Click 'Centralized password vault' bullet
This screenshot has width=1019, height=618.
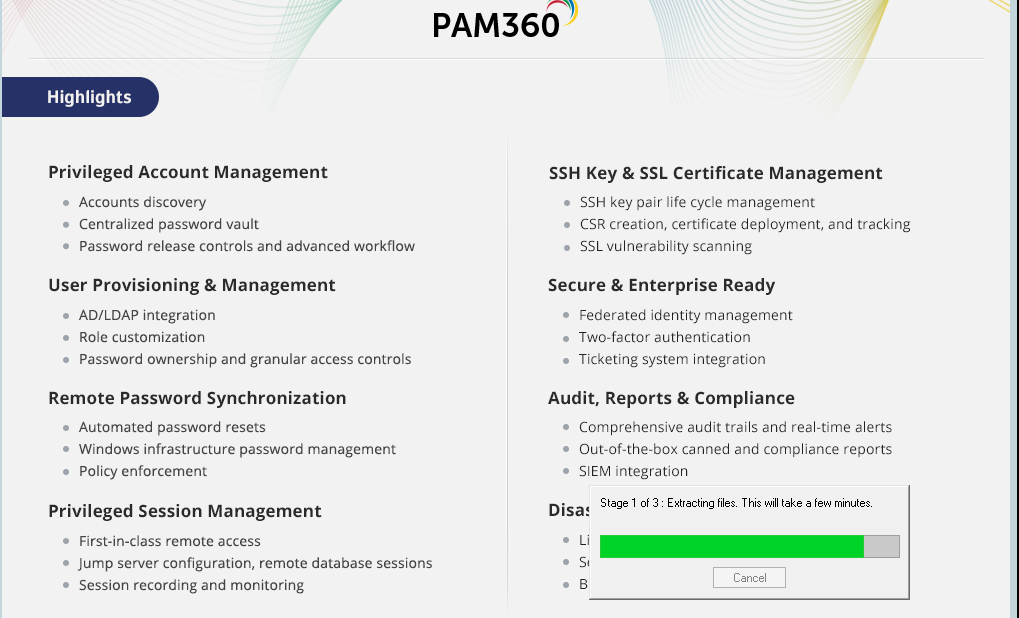(169, 224)
